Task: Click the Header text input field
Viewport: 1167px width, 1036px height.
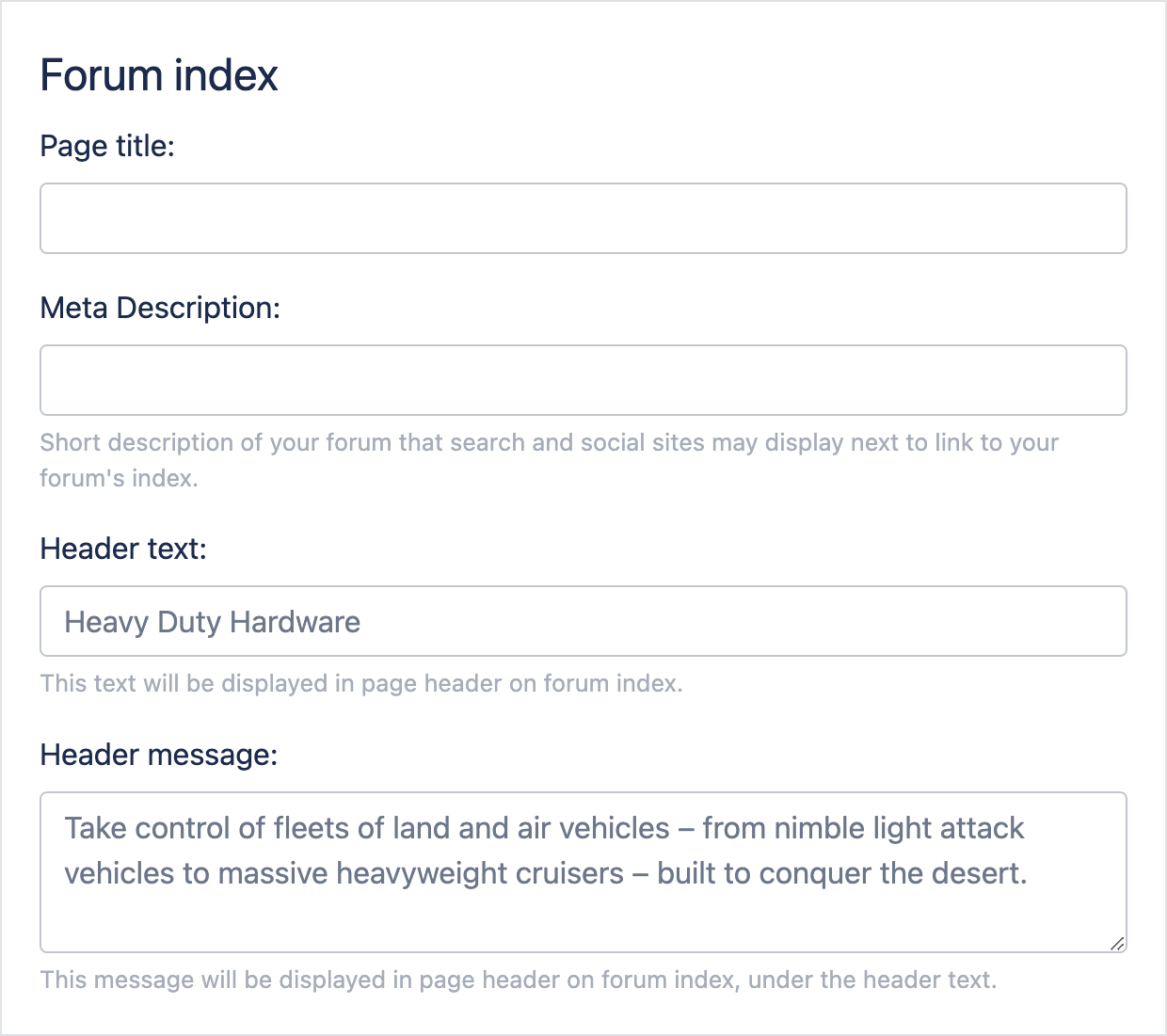Action: pos(734,622)
